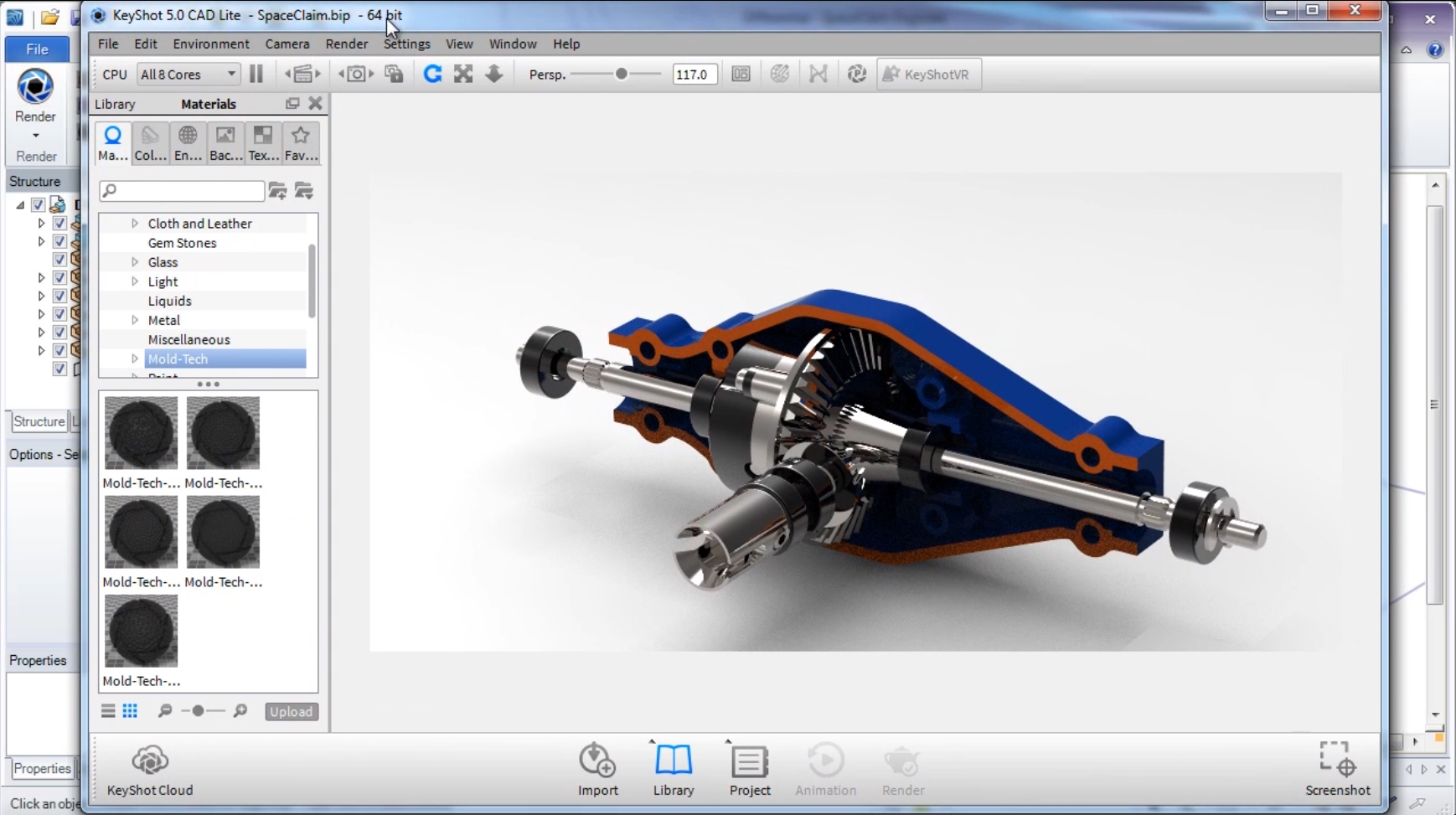Uncheck the top Structure tree checkbox
This screenshot has height=815, width=1456.
pos(39,204)
